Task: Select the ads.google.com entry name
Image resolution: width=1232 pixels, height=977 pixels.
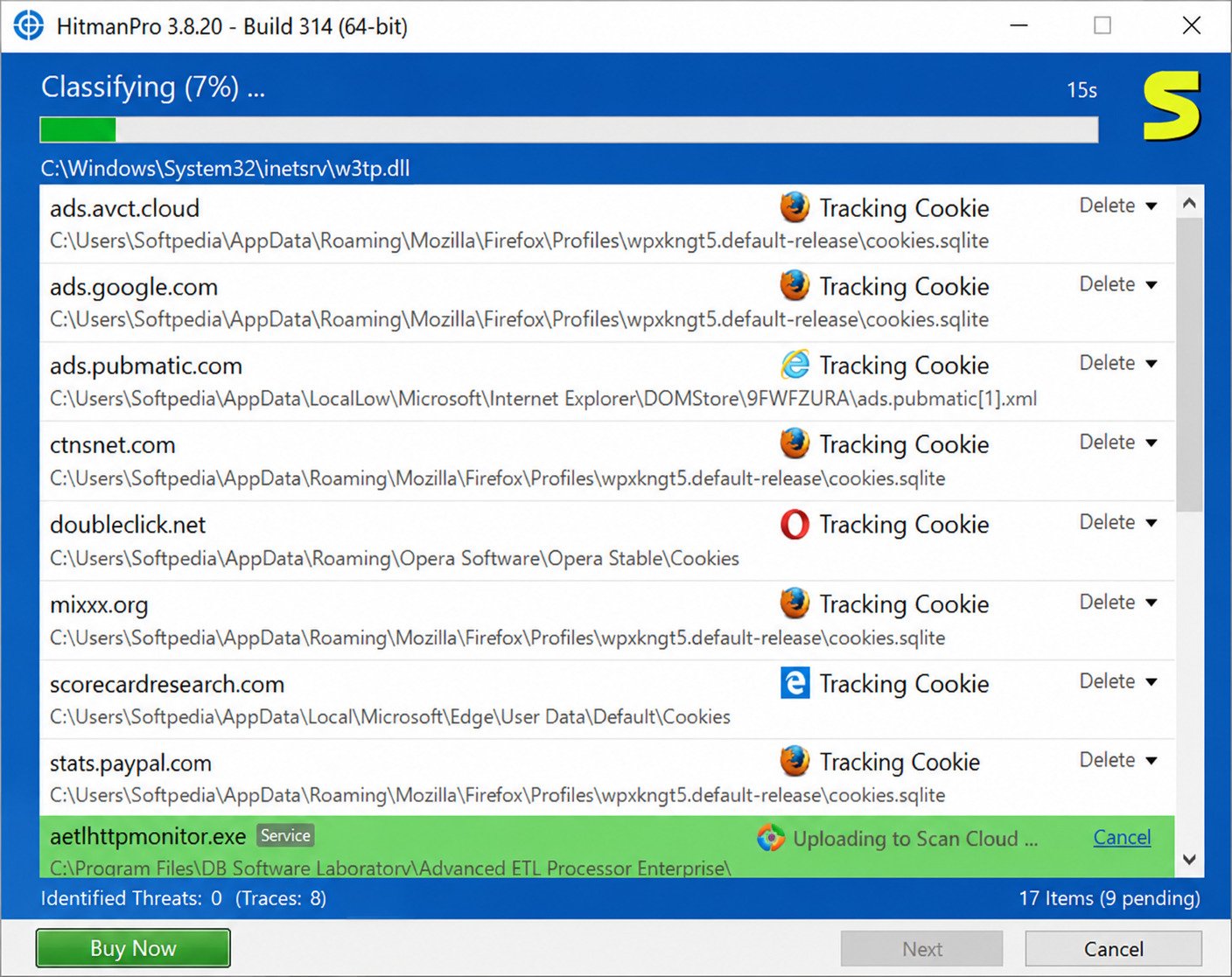Action: coord(134,287)
